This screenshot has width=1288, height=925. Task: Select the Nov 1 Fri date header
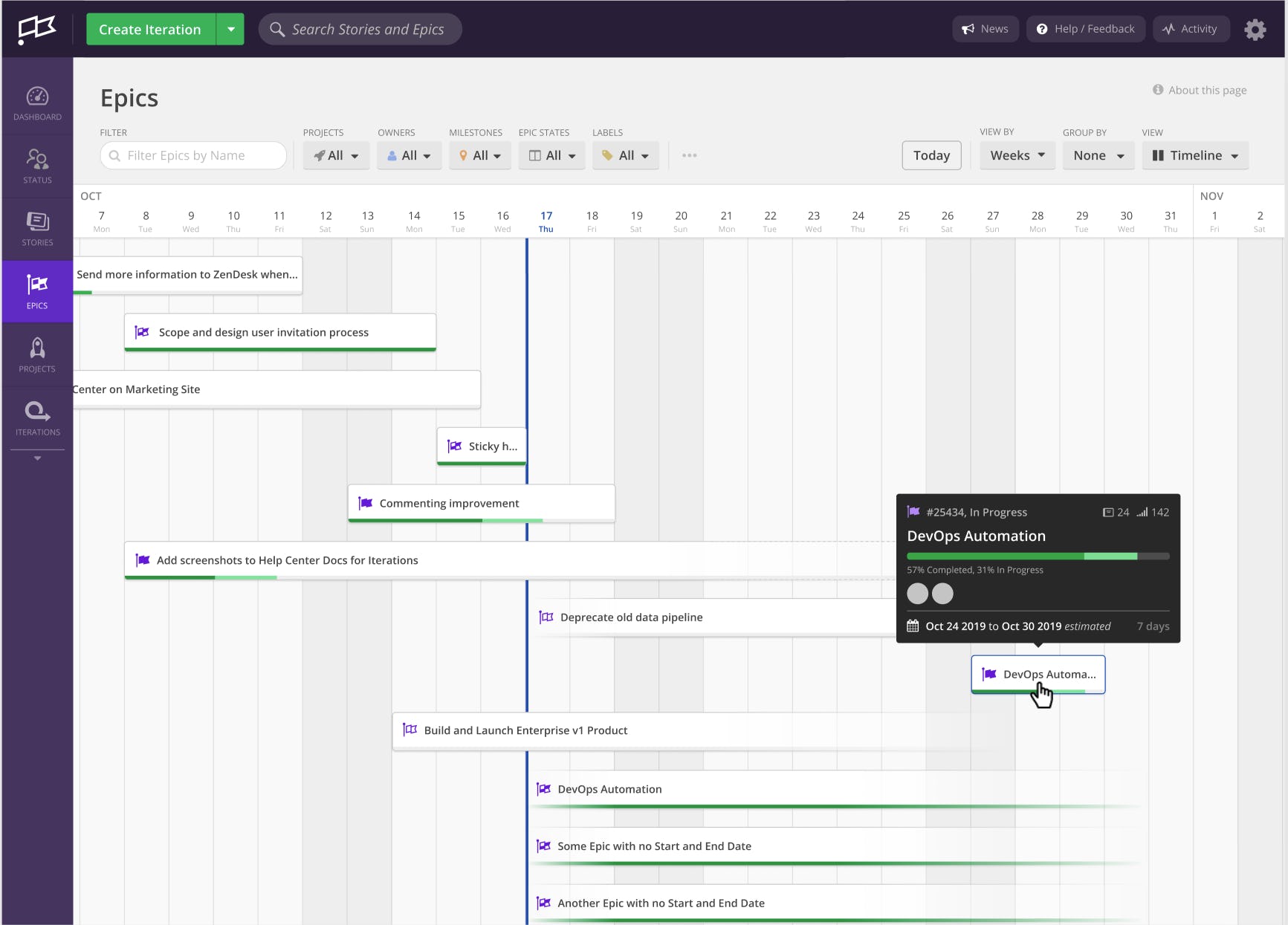[1214, 221]
